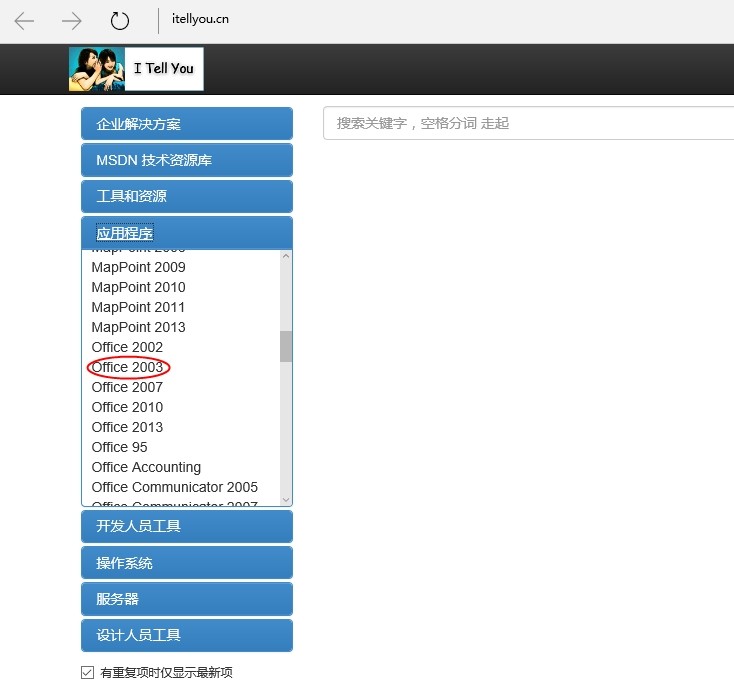The height and width of the screenshot is (683, 734).
Task: Select MapPoint 2011 in the list
Action: (x=138, y=307)
